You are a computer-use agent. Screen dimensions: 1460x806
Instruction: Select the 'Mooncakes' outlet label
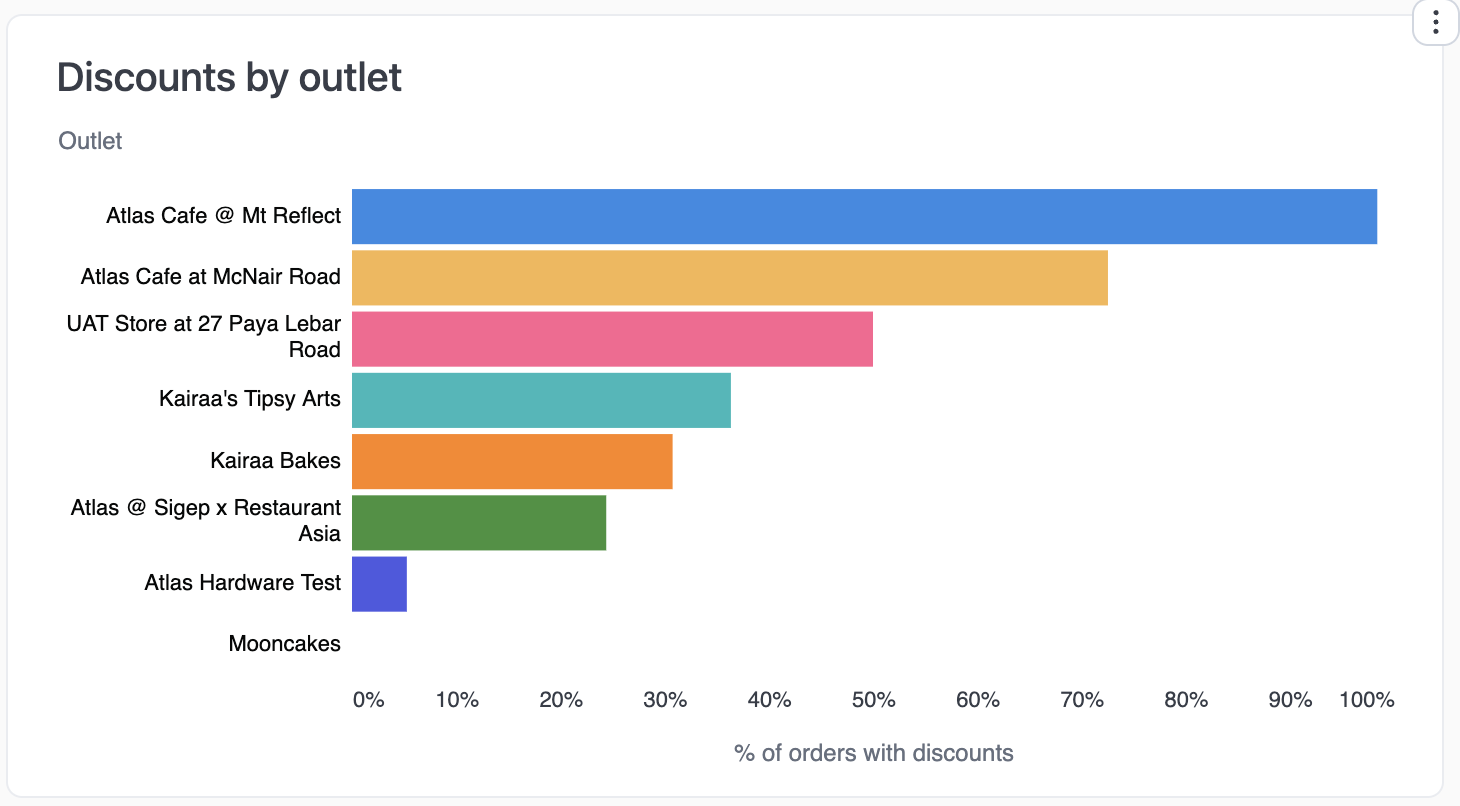pos(284,644)
